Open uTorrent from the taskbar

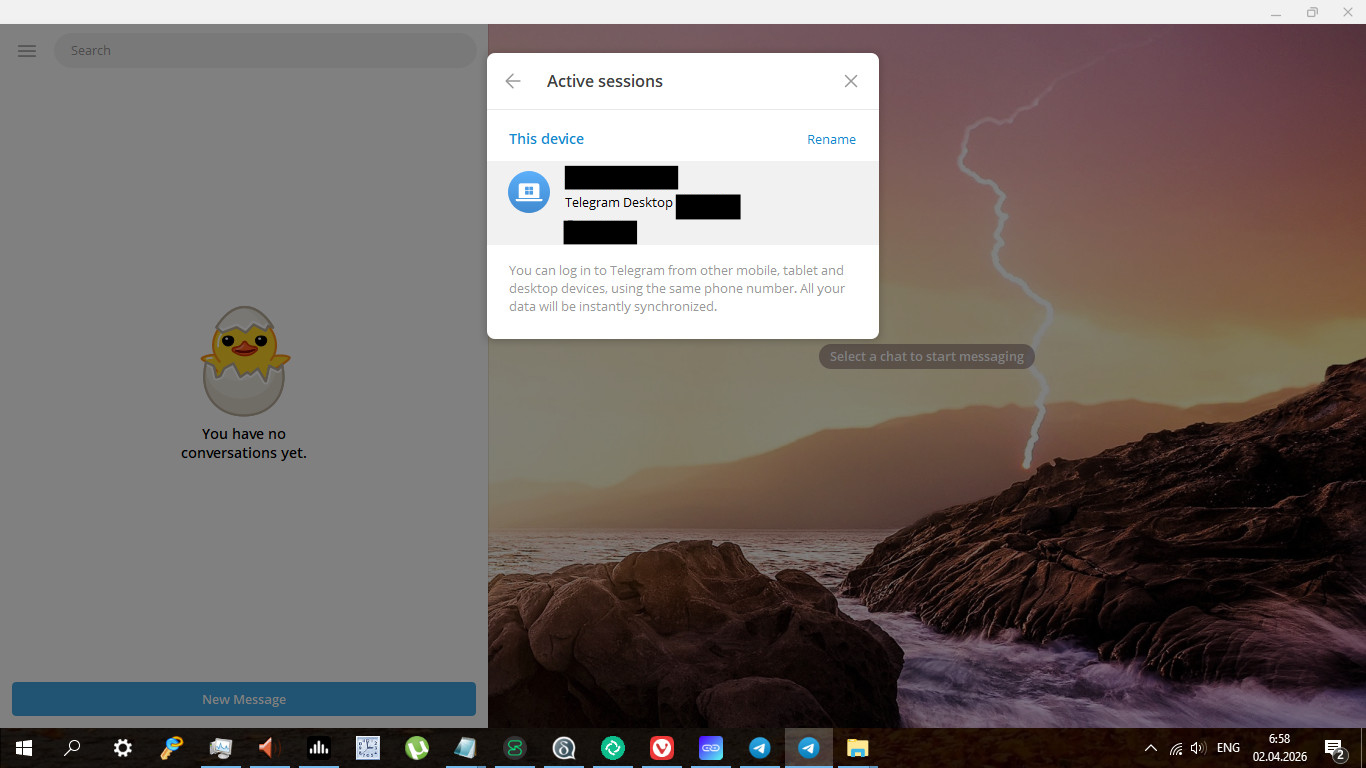(x=416, y=748)
